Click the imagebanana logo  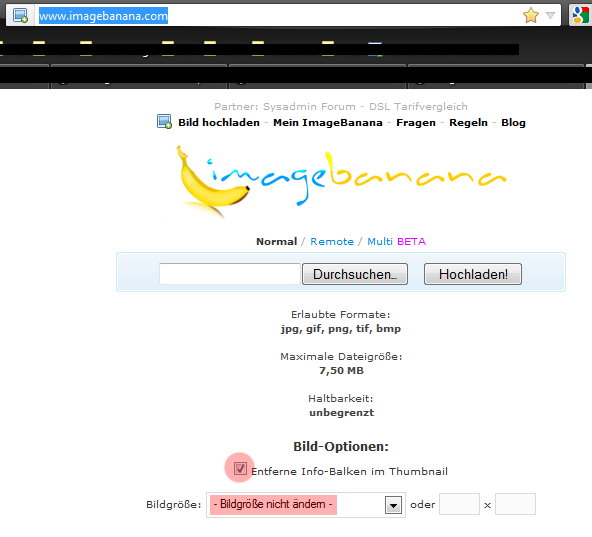point(341,181)
